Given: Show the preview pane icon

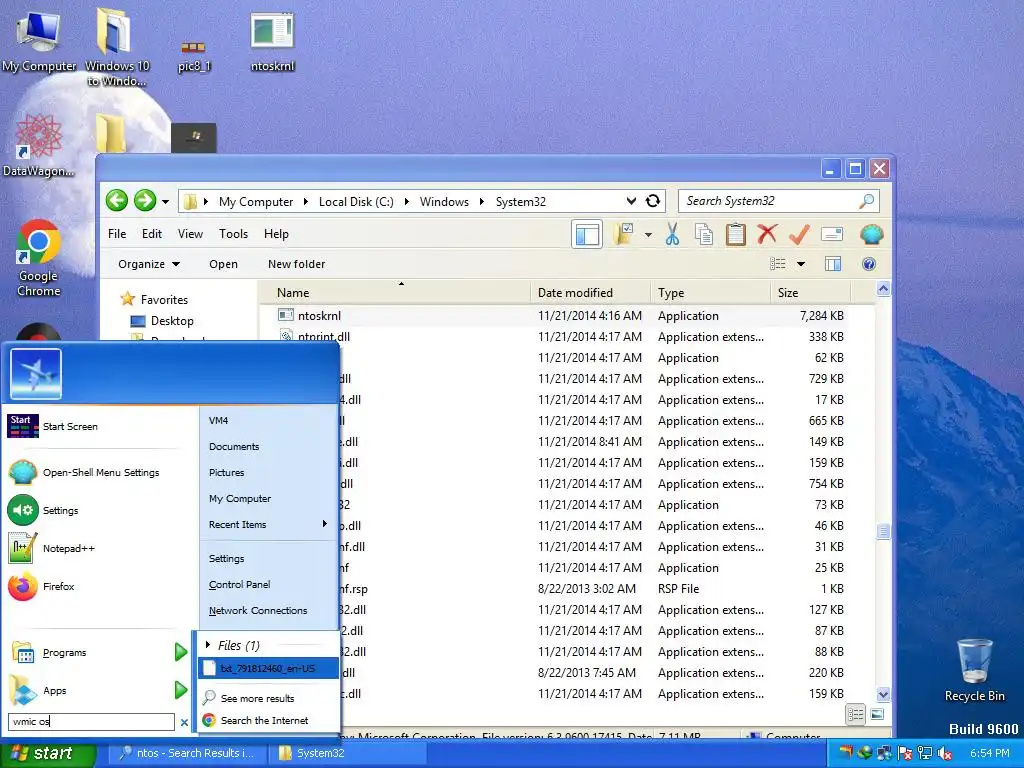Looking at the screenshot, I should (833, 264).
